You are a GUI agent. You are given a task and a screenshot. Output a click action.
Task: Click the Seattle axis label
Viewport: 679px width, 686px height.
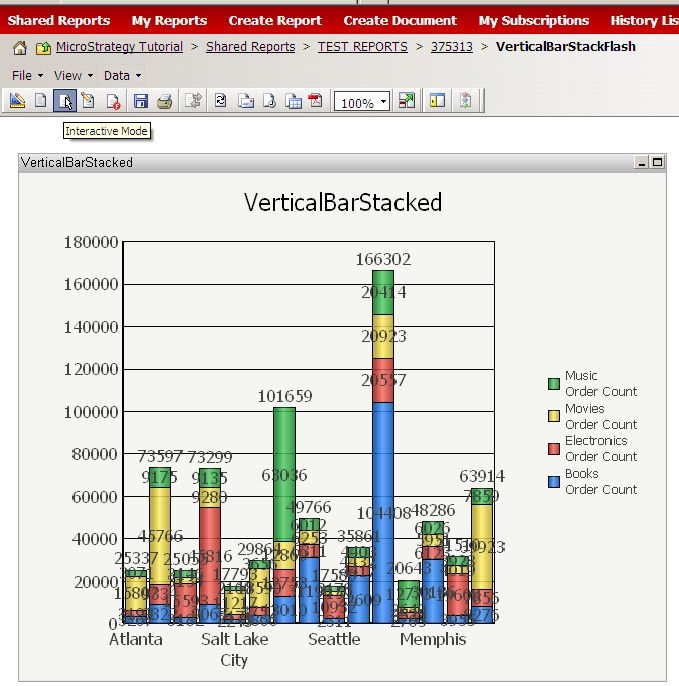[334, 640]
